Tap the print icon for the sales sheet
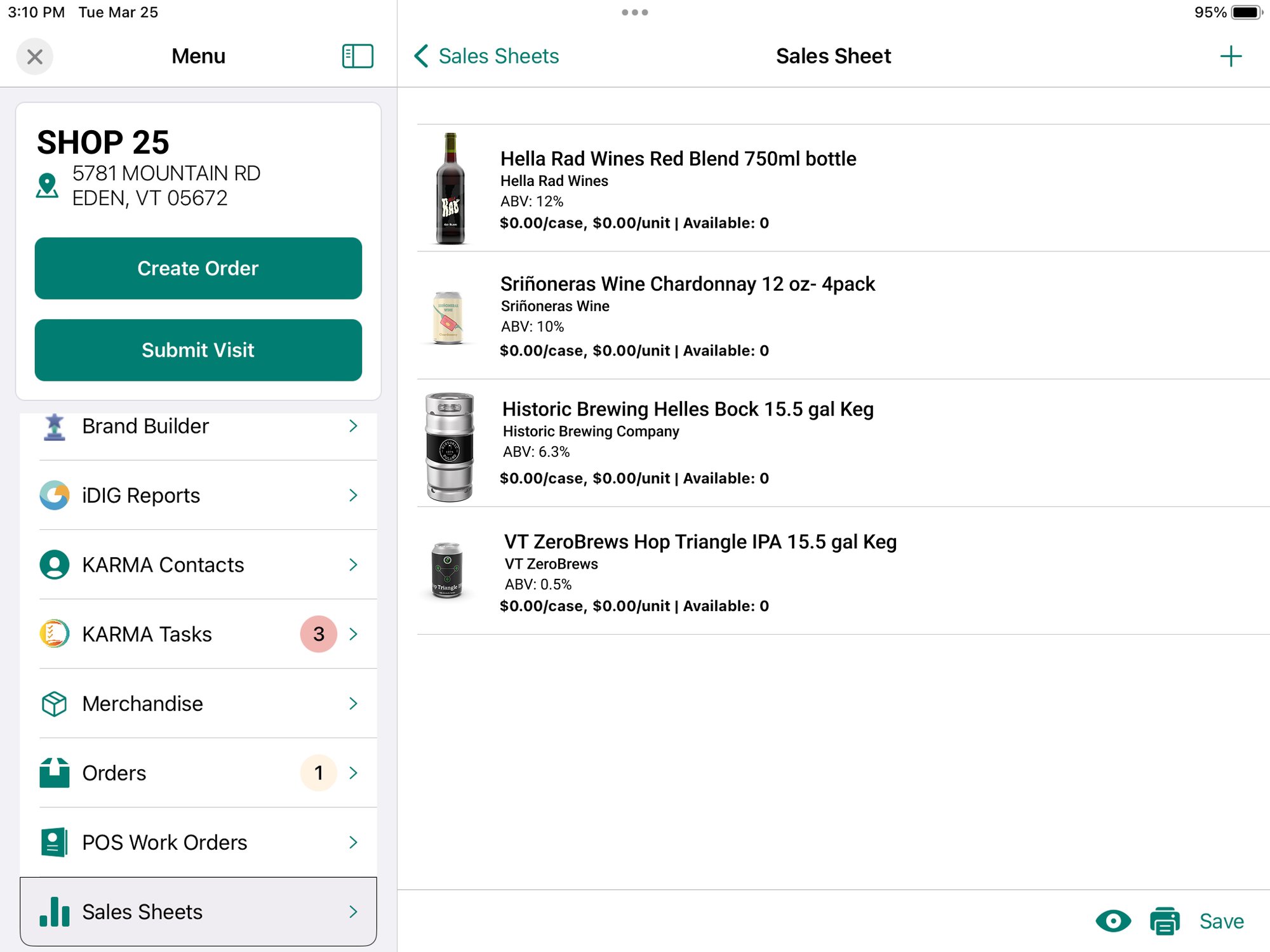Screen dimensions: 1270x952 tap(1165, 921)
